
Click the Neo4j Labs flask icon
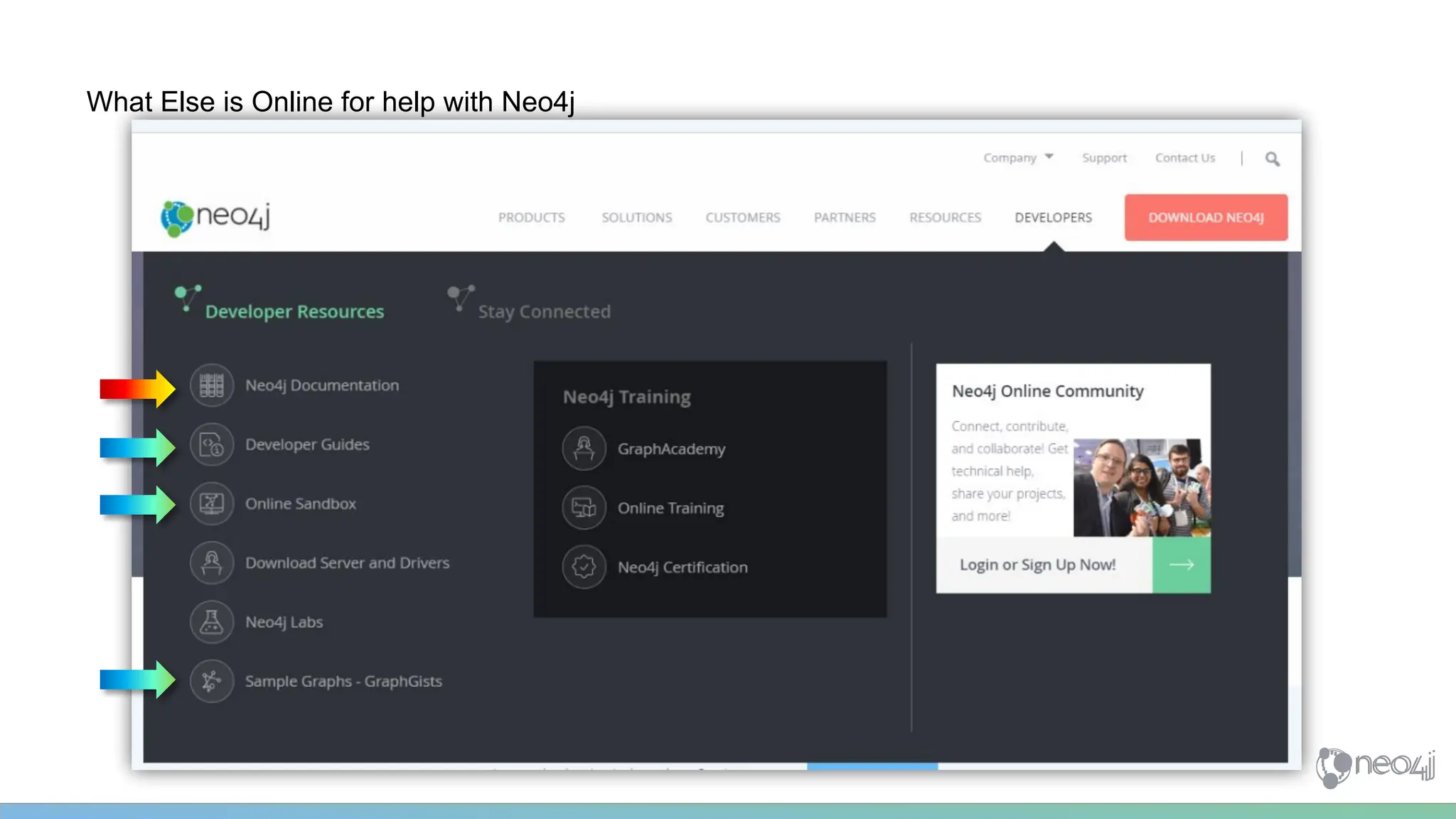(x=212, y=621)
